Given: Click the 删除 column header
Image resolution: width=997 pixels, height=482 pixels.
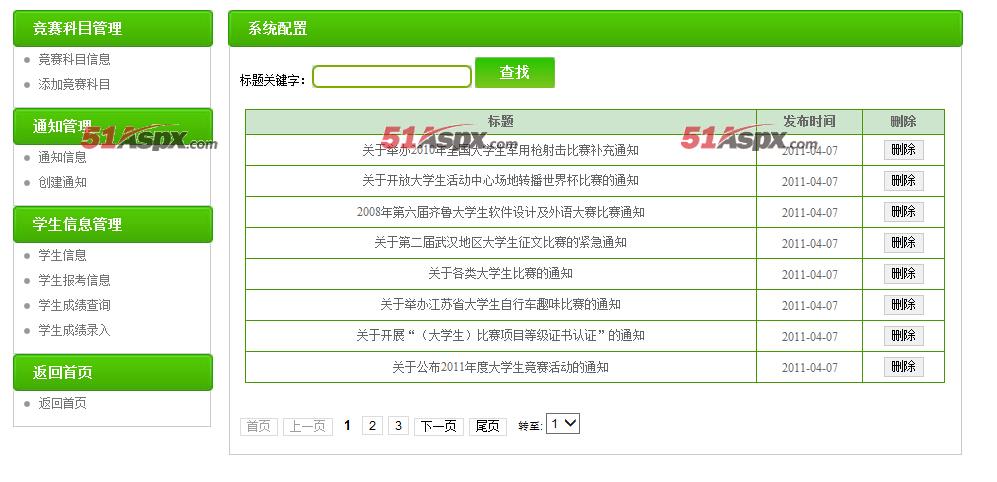Looking at the screenshot, I should pos(904,121).
